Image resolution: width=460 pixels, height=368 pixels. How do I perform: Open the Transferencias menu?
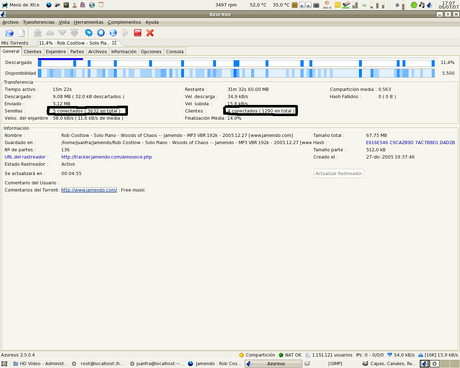pos(39,22)
